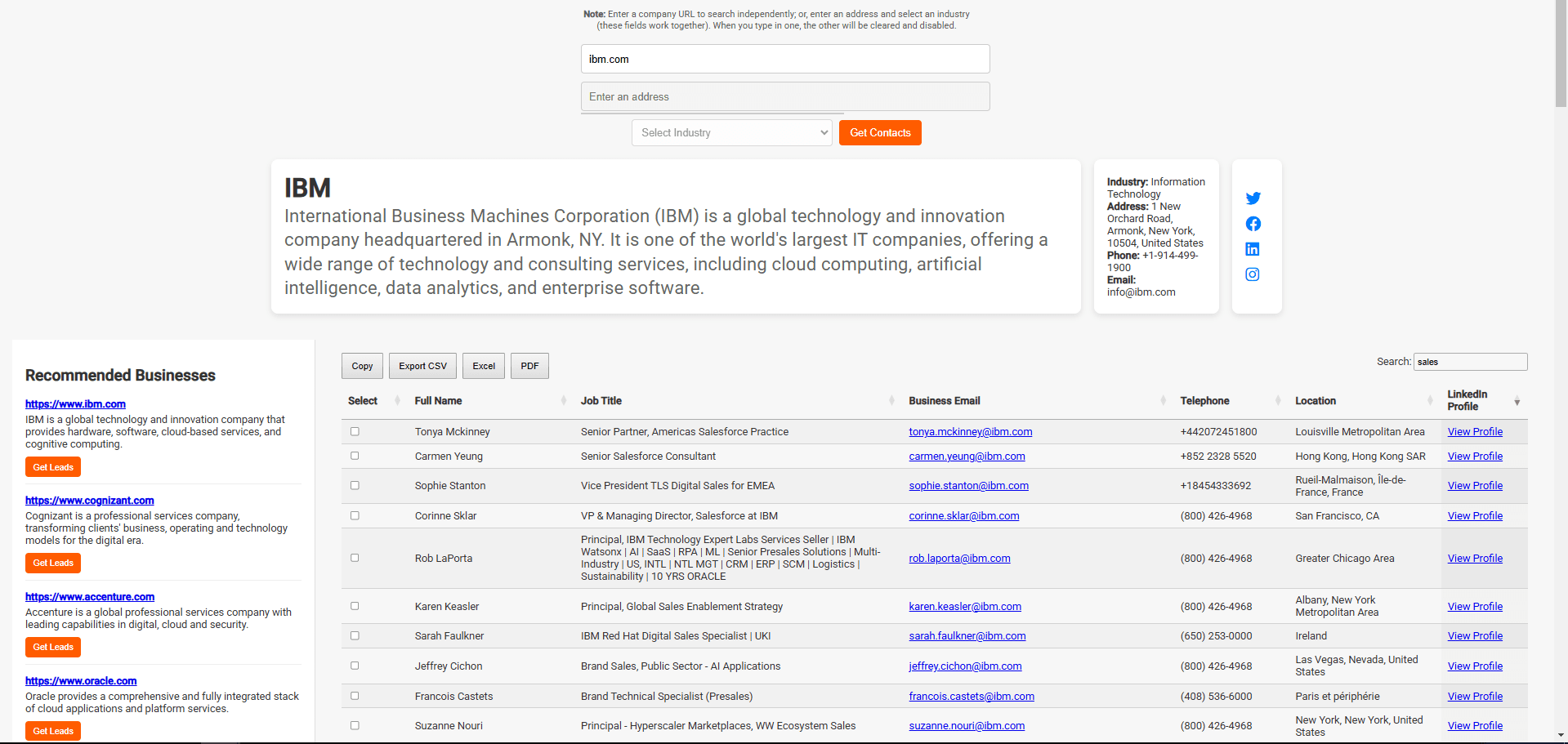Open the Select Industry dropdown
The image size is (1568, 744).
(731, 133)
